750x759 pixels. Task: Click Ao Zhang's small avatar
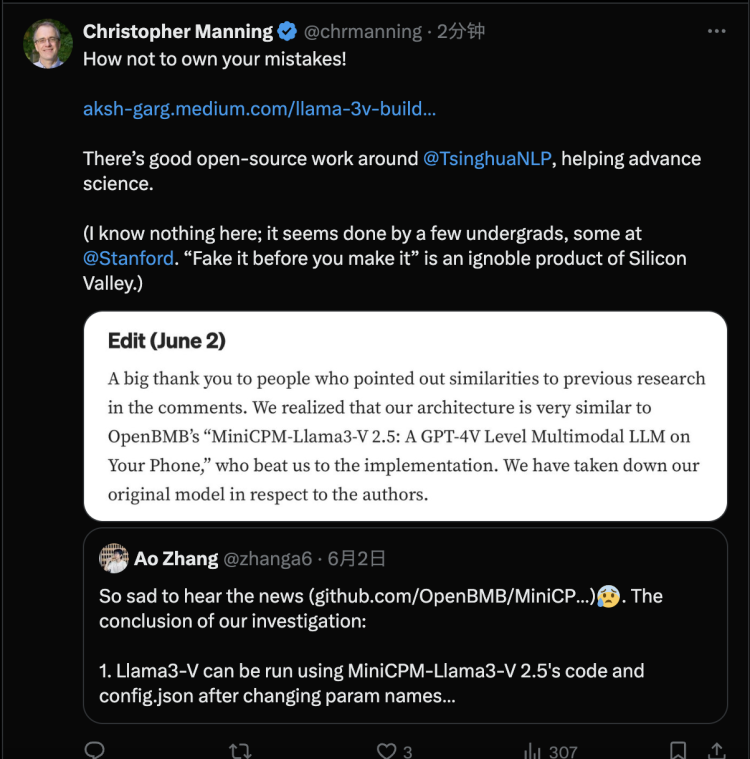pos(114,559)
